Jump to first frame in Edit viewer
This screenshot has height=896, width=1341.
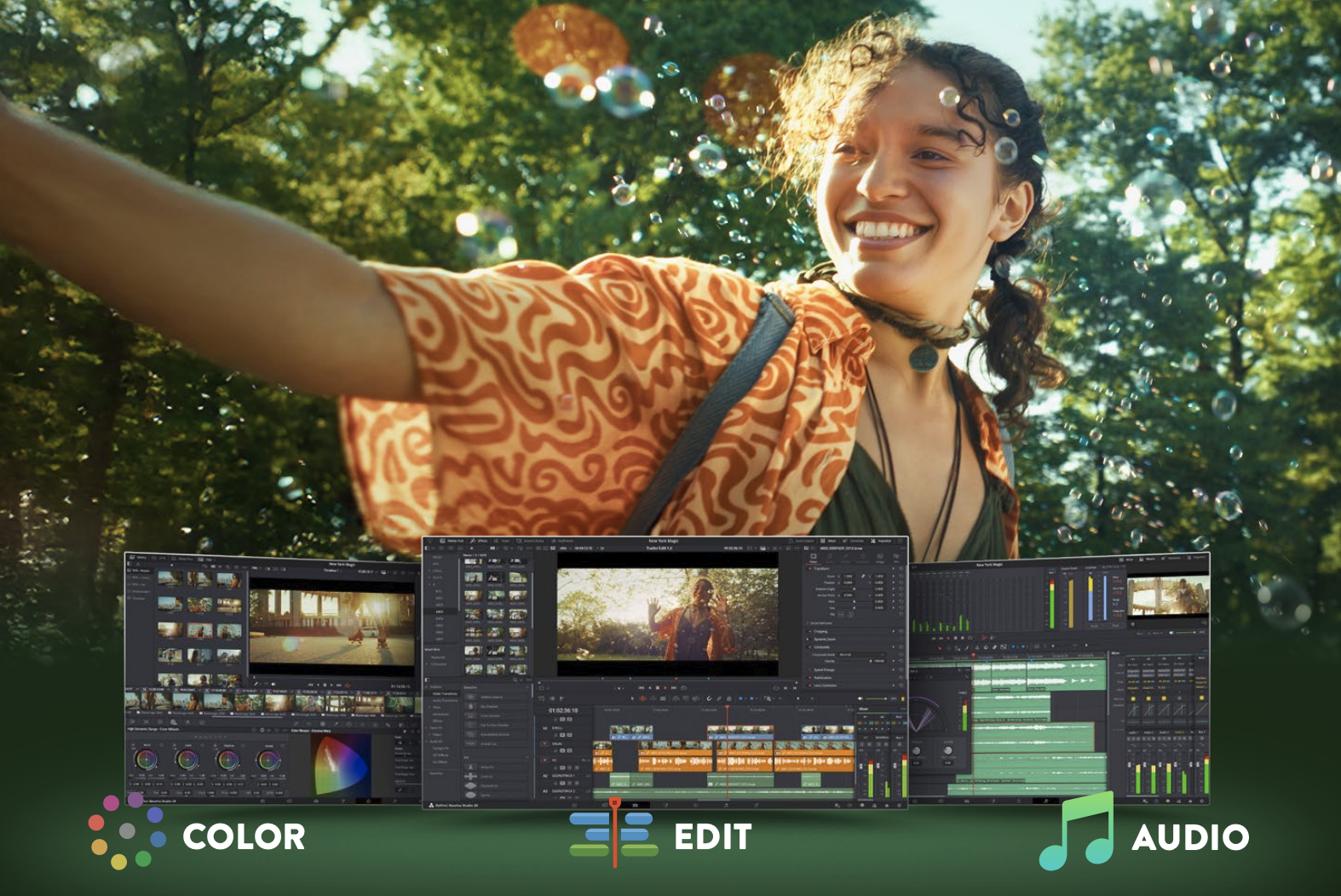click(641, 687)
